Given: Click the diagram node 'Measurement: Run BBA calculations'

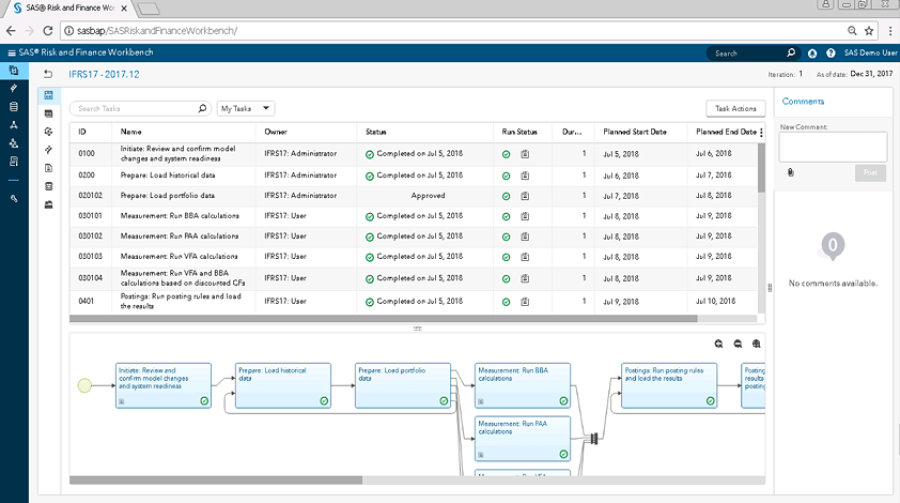Looking at the screenshot, I should click(522, 385).
